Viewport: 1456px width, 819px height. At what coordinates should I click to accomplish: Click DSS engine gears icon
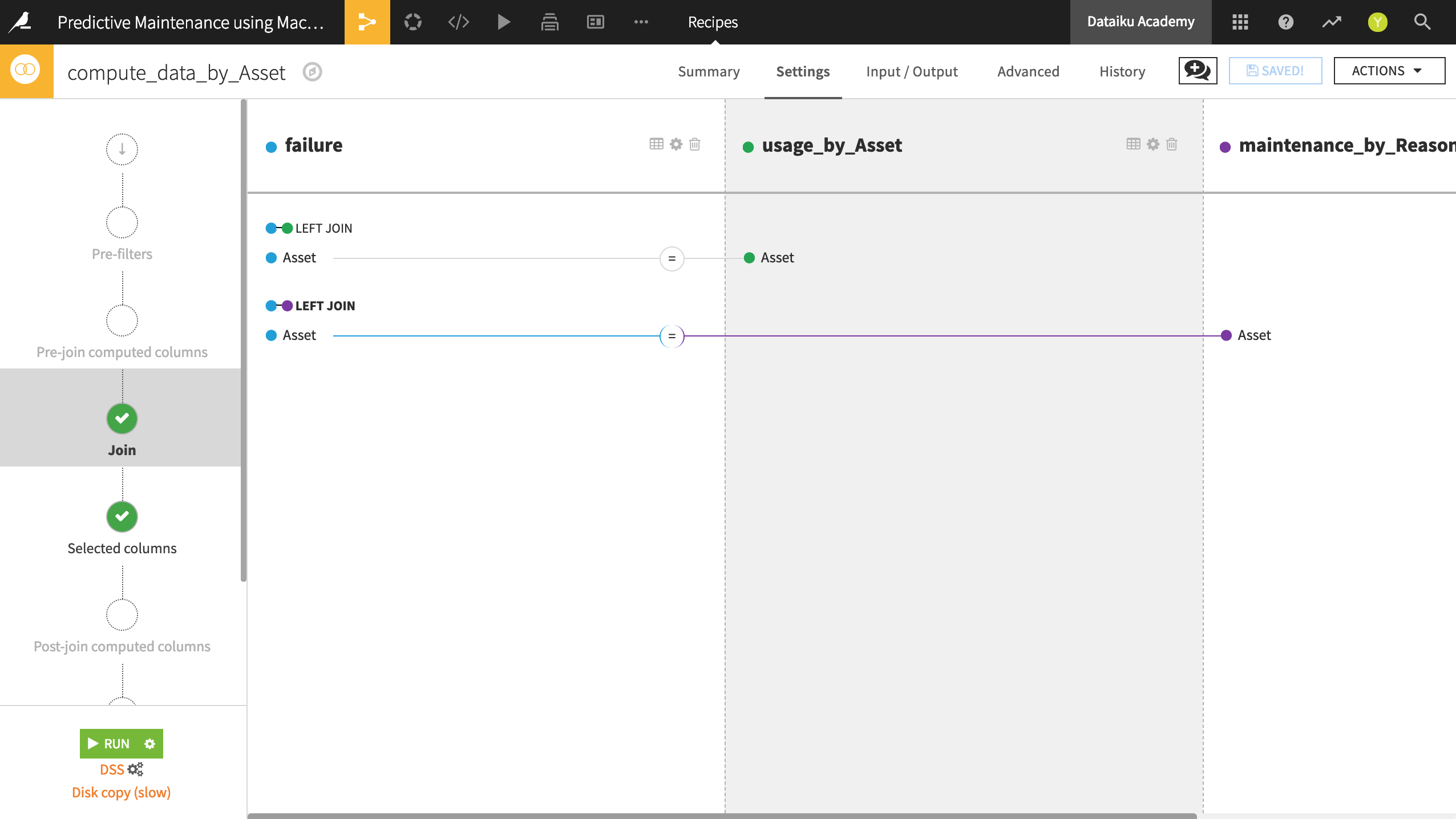[x=136, y=769]
